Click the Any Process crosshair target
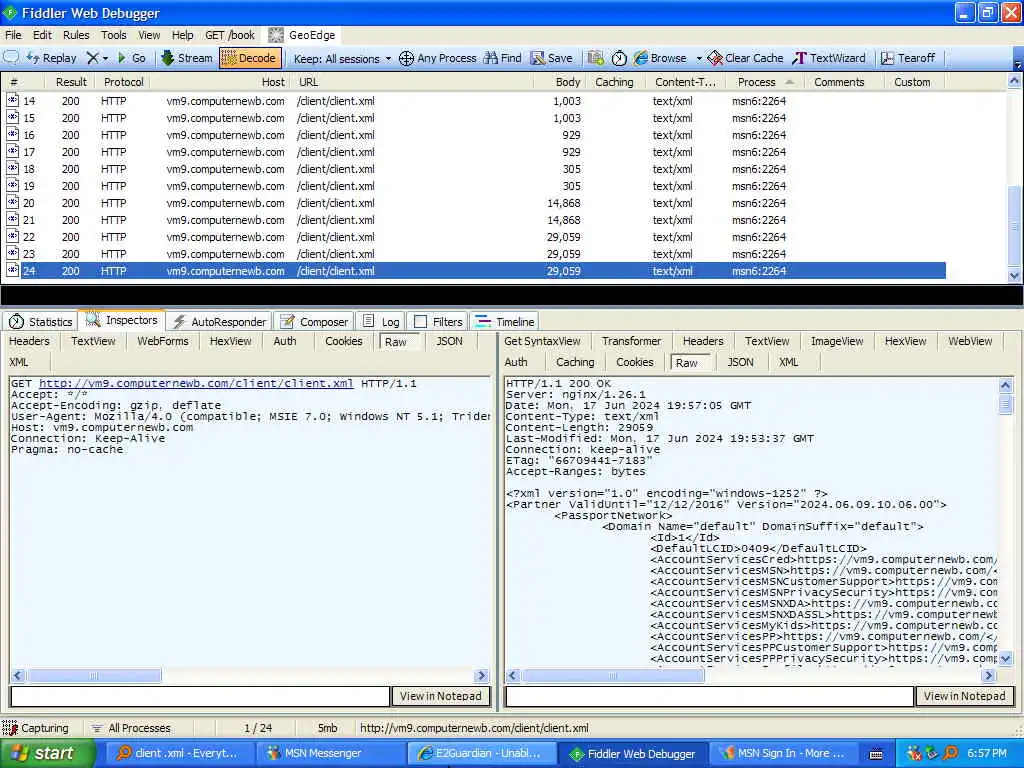The image size is (1024, 768). pos(438,58)
